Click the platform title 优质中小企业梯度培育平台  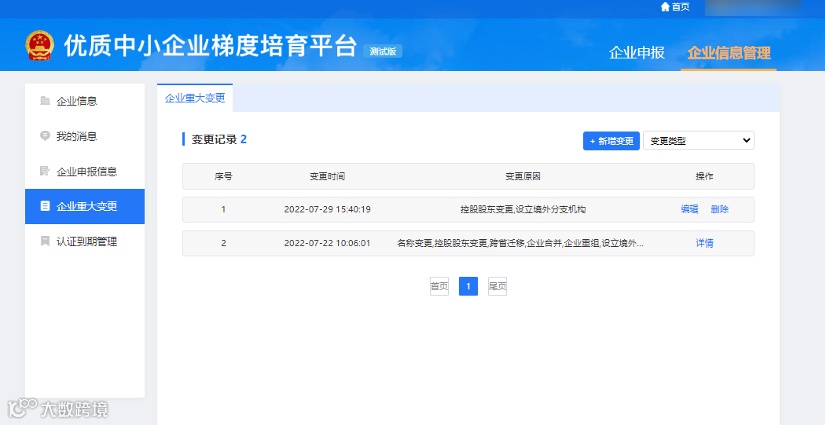pyautogui.click(x=210, y=46)
